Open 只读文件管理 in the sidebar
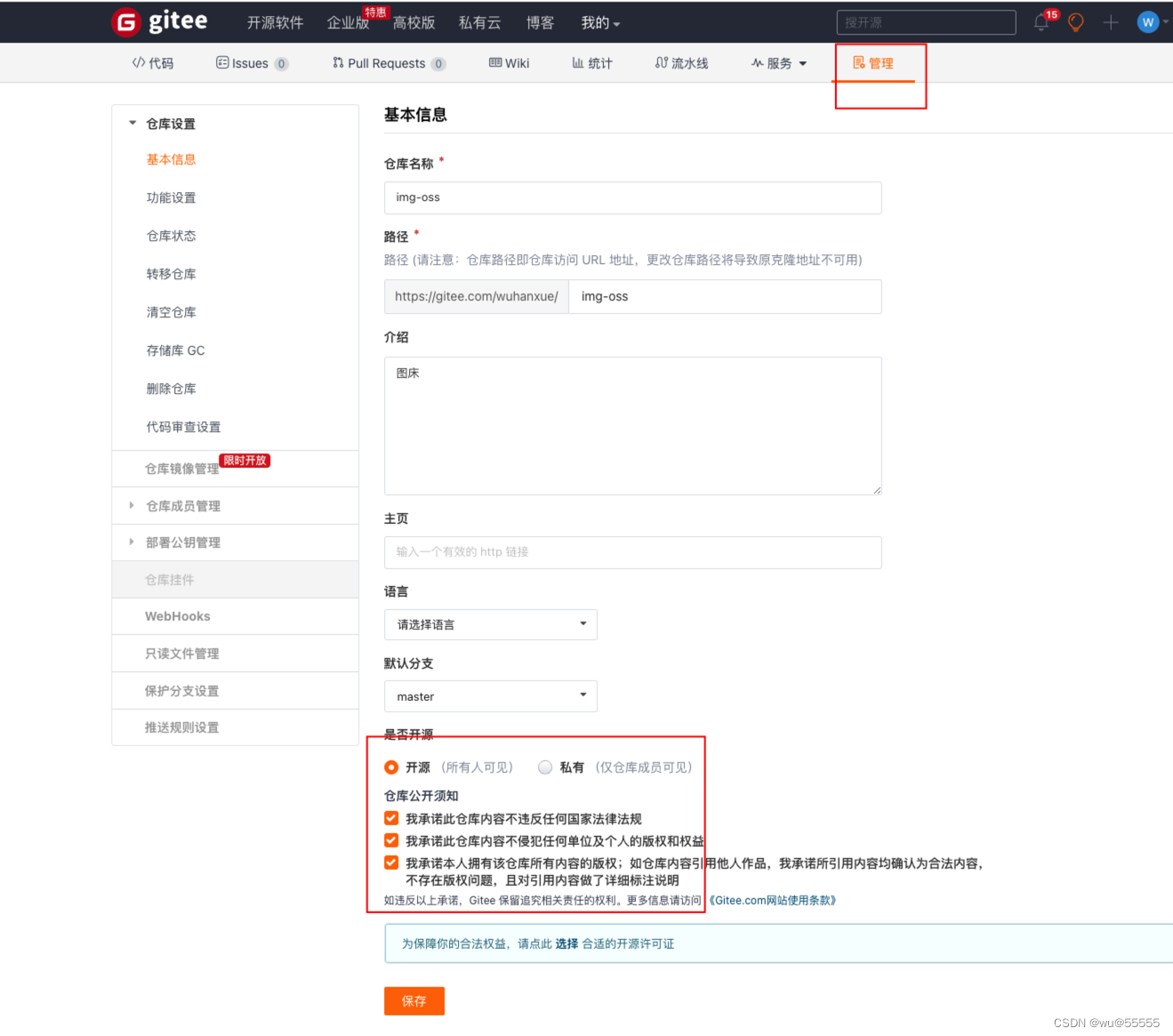This screenshot has width=1173, height=1036. click(x=181, y=654)
